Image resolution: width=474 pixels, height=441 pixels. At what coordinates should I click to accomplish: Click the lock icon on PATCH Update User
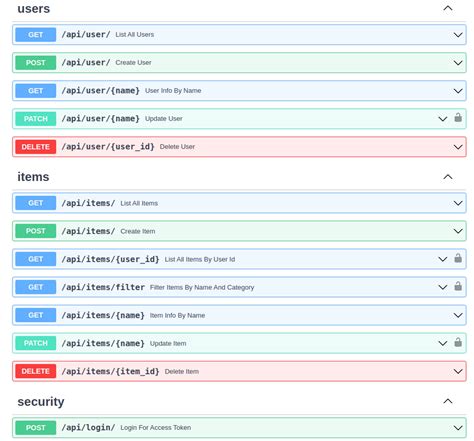[458, 118]
